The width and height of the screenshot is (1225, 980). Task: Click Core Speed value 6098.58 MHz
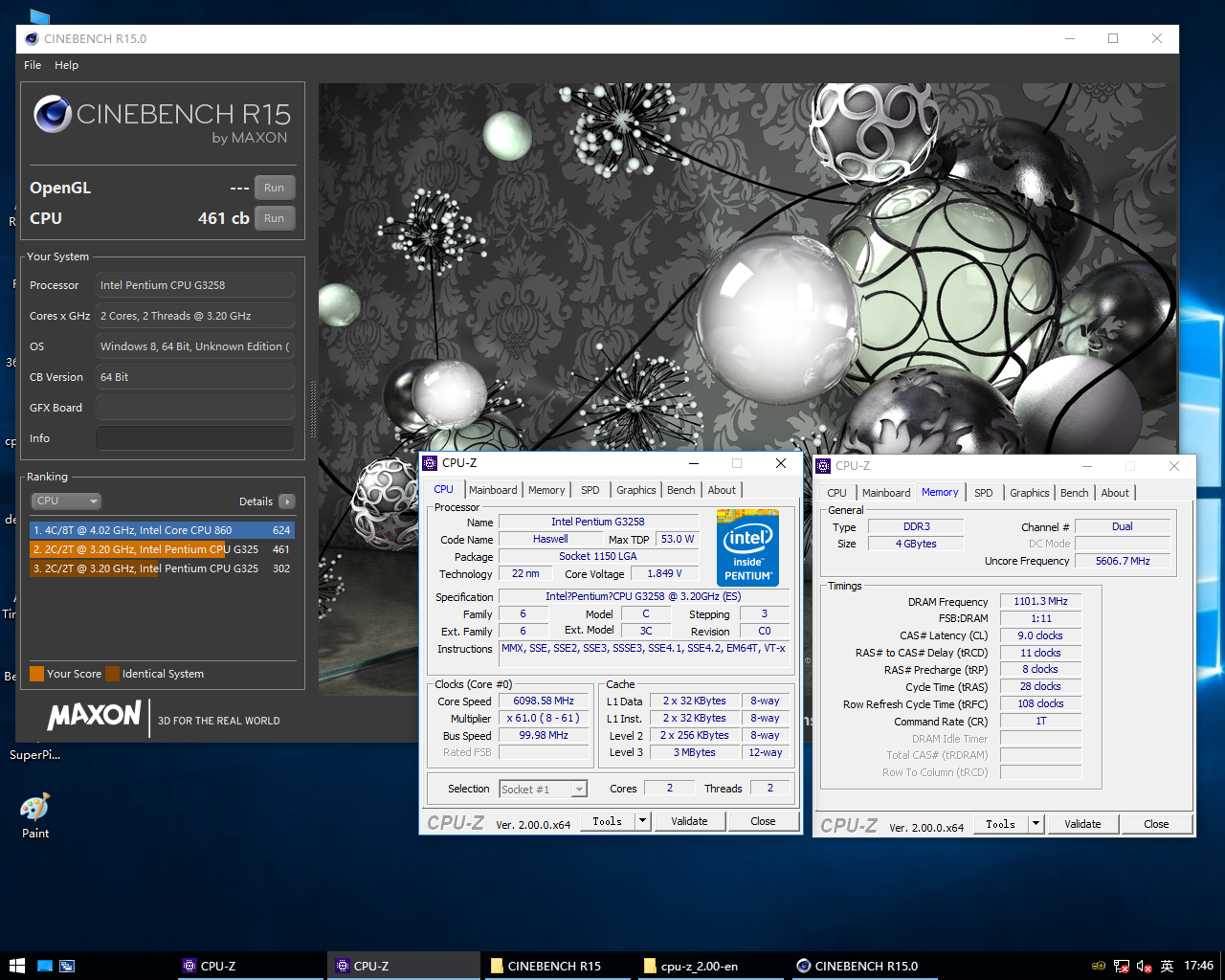(x=544, y=702)
